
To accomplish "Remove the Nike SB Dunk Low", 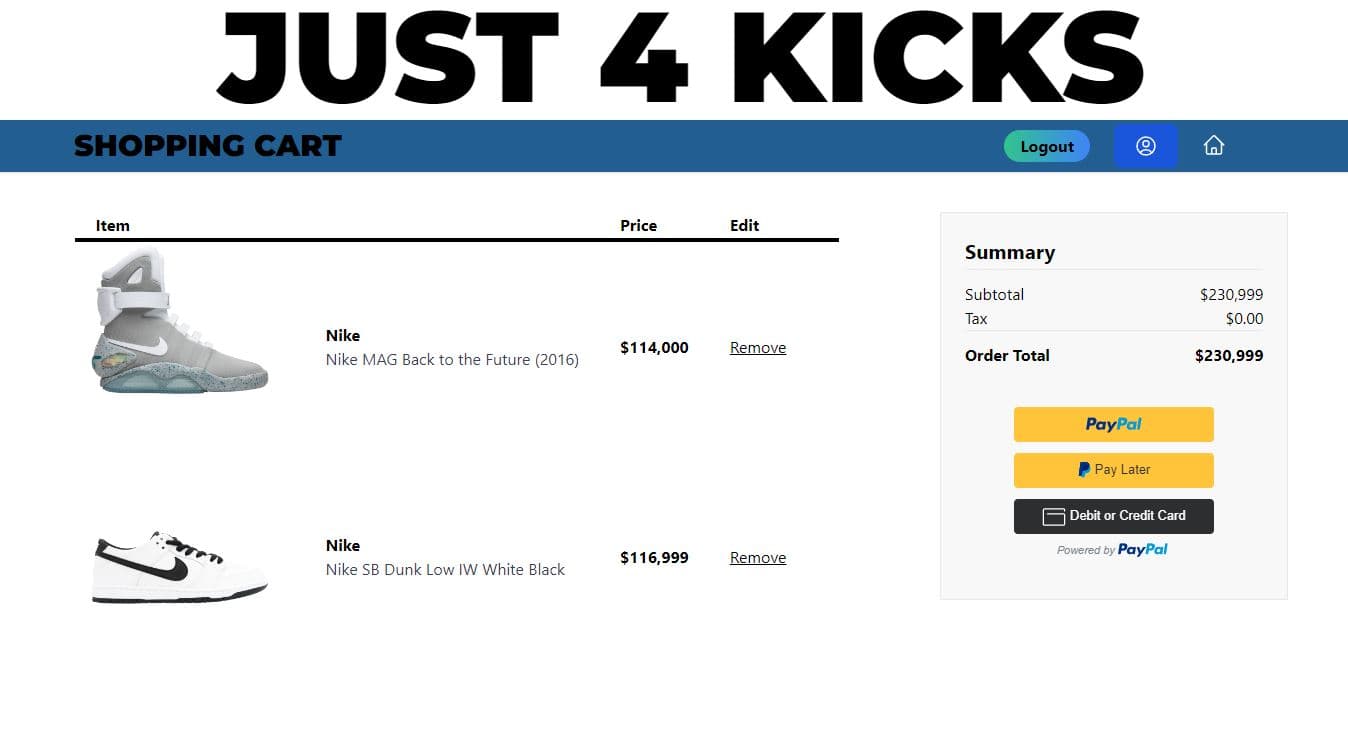I will pyautogui.click(x=758, y=558).
